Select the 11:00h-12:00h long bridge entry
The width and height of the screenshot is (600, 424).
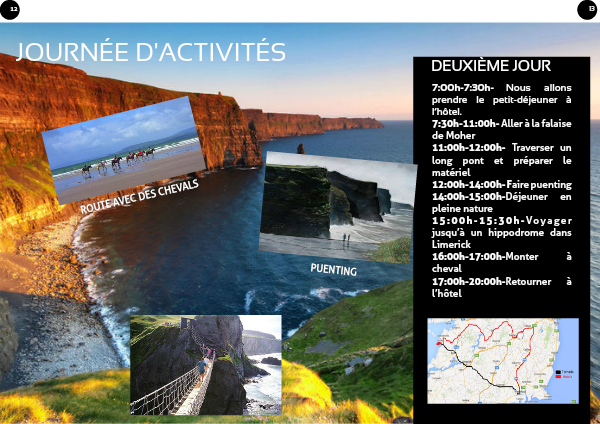[501, 159]
